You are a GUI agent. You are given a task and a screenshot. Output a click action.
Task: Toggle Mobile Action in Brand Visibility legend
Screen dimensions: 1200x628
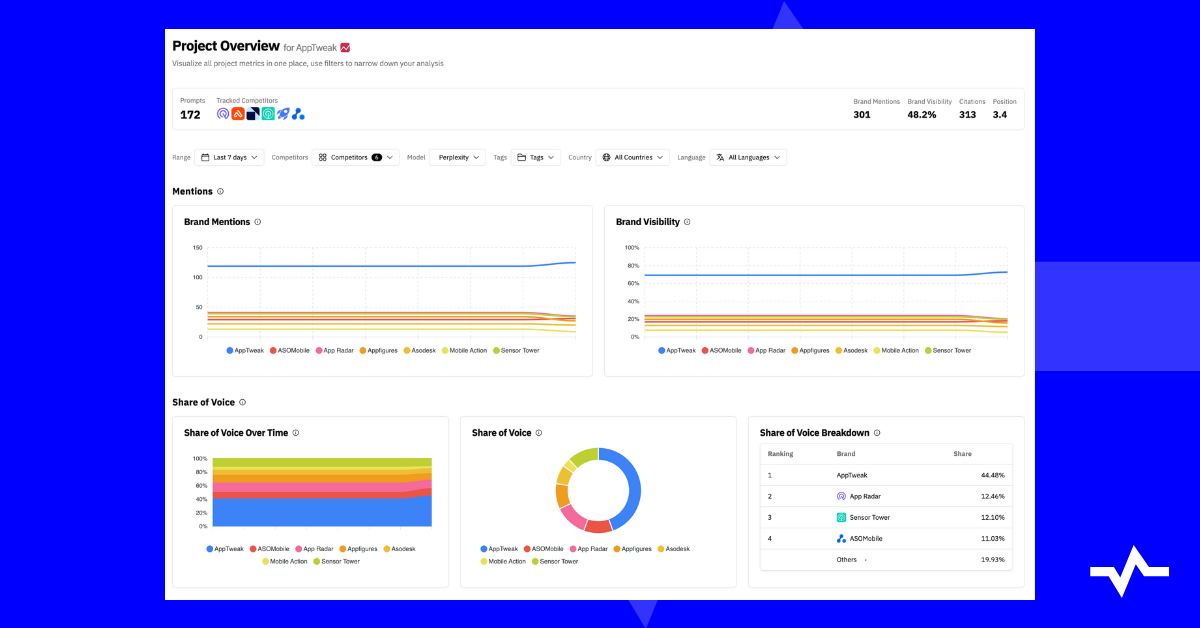(896, 350)
